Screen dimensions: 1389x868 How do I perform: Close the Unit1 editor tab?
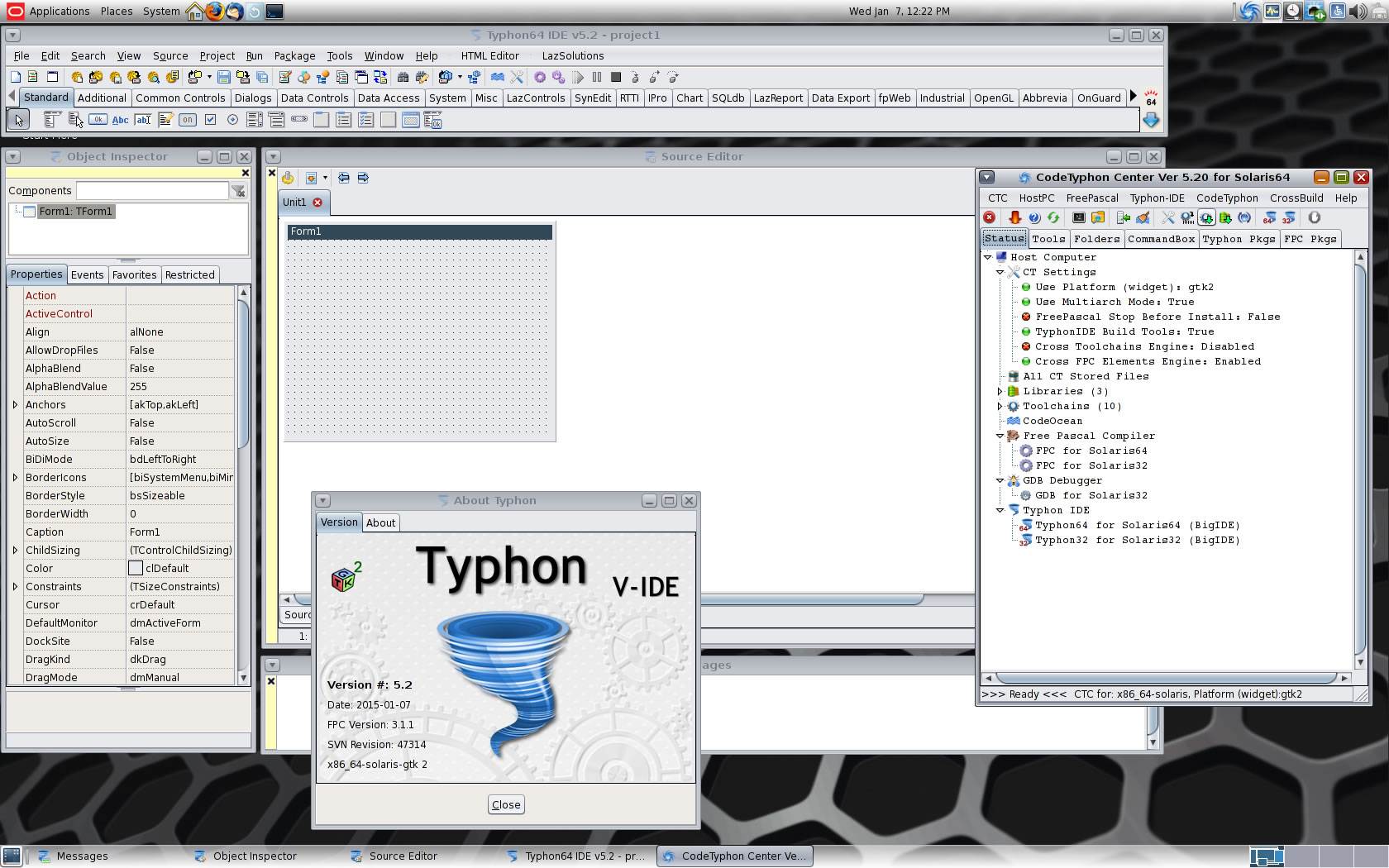tap(317, 203)
